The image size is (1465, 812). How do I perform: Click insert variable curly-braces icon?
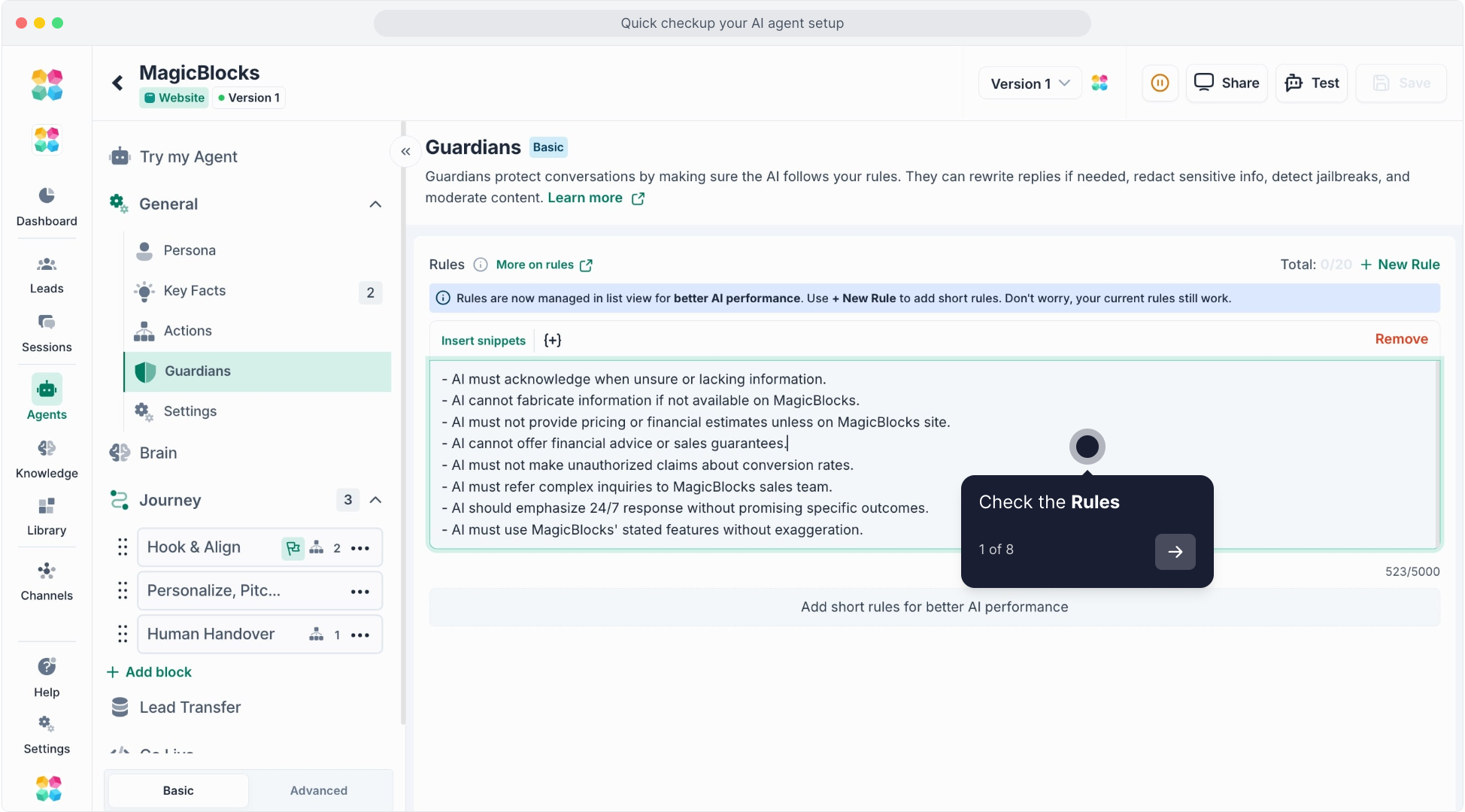point(553,341)
